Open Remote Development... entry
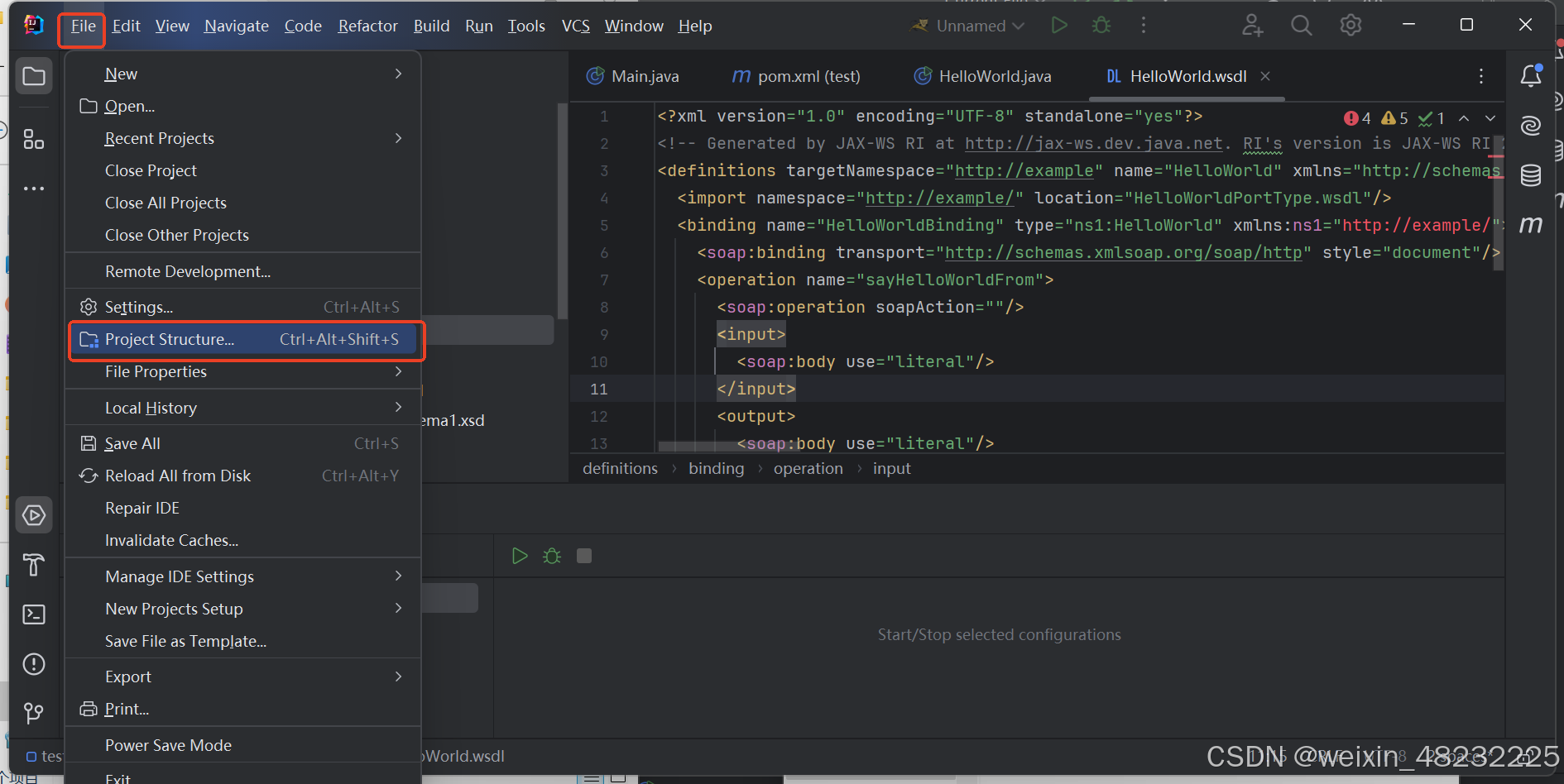 click(242, 271)
